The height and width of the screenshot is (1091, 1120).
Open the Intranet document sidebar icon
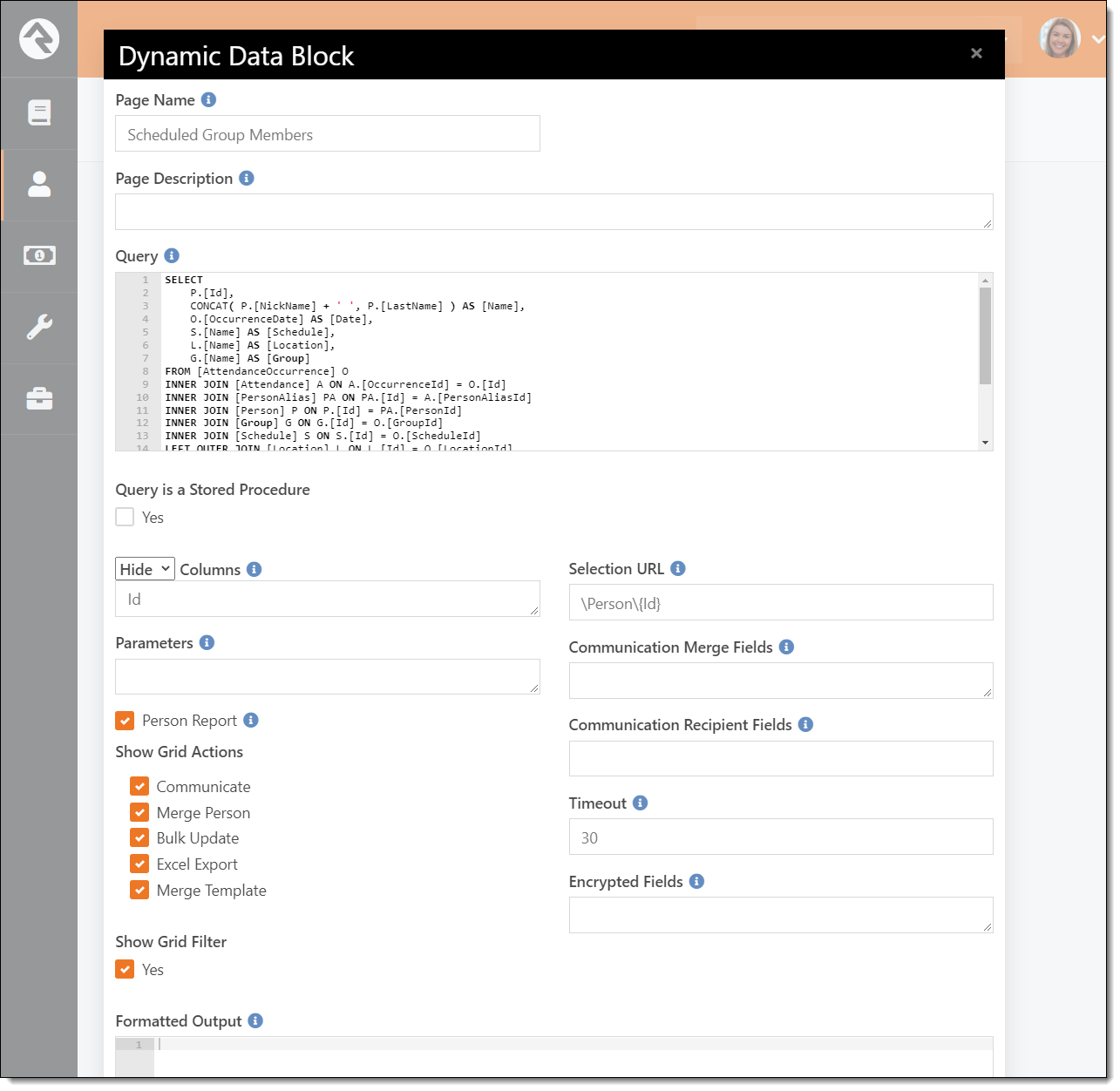[x=39, y=112]
